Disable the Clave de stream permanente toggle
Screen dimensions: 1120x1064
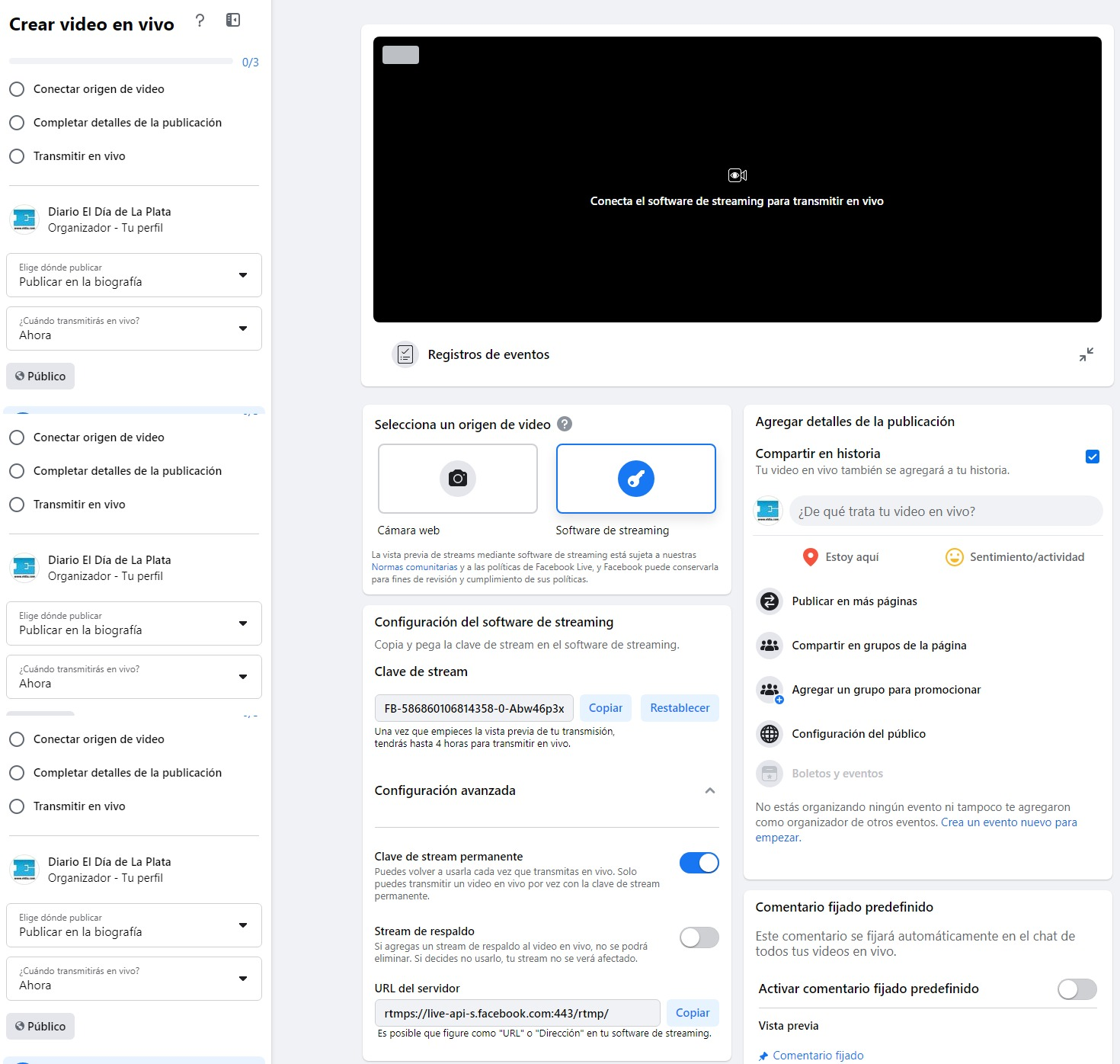click(699, 863)
